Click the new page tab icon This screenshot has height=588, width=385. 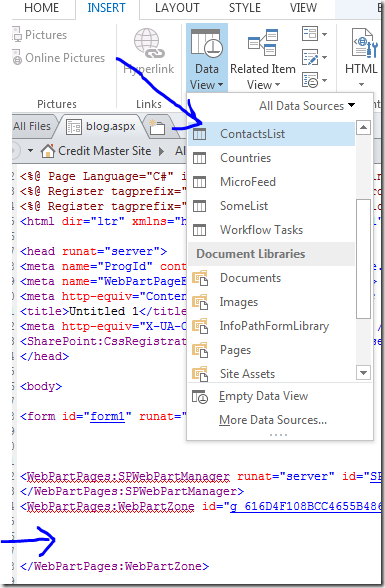tap(157, 127)
